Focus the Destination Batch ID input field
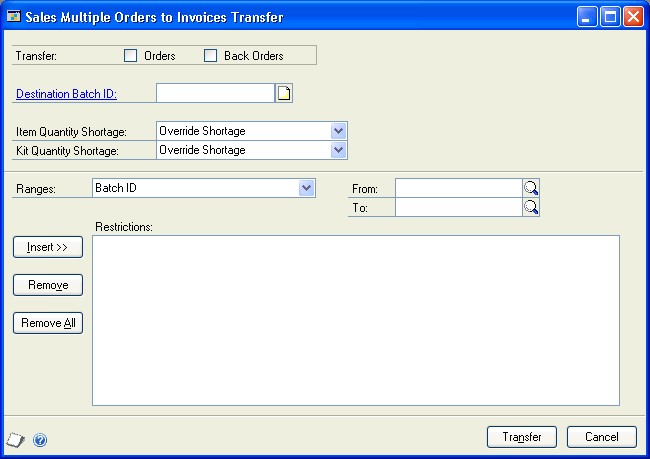Screen dimensions: 650x459 (215, 93)
